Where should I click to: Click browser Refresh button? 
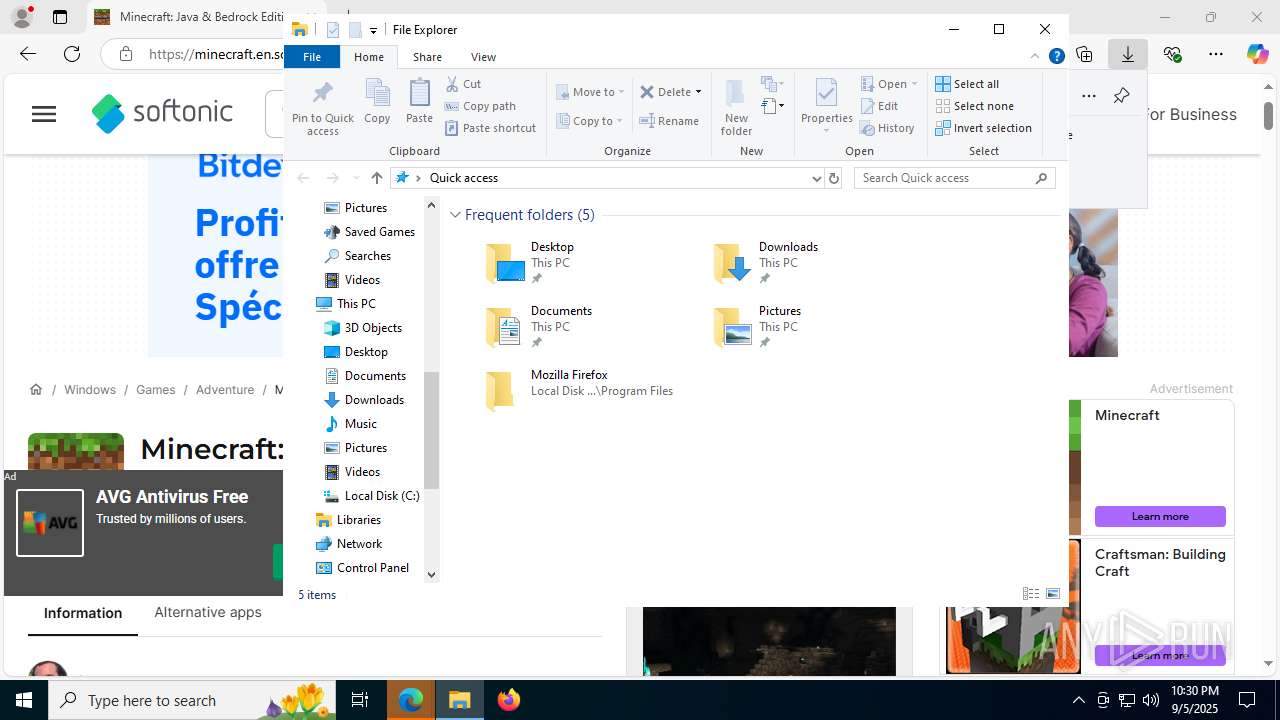72,54
